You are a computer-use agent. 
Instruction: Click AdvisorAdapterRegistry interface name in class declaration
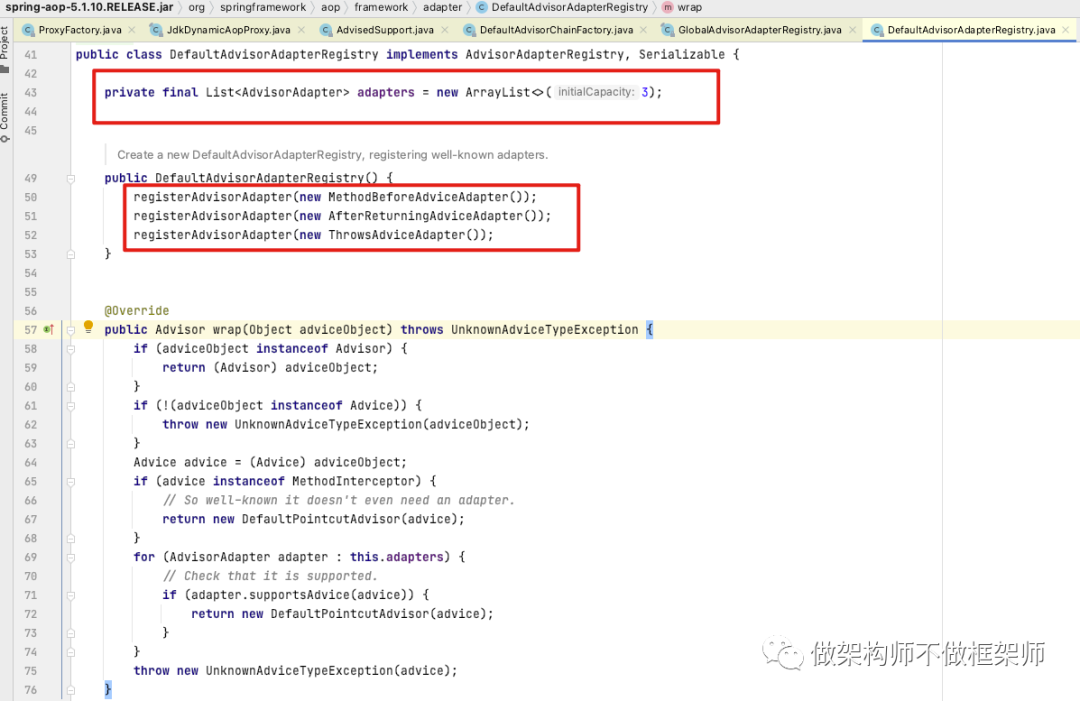(544, 54)
